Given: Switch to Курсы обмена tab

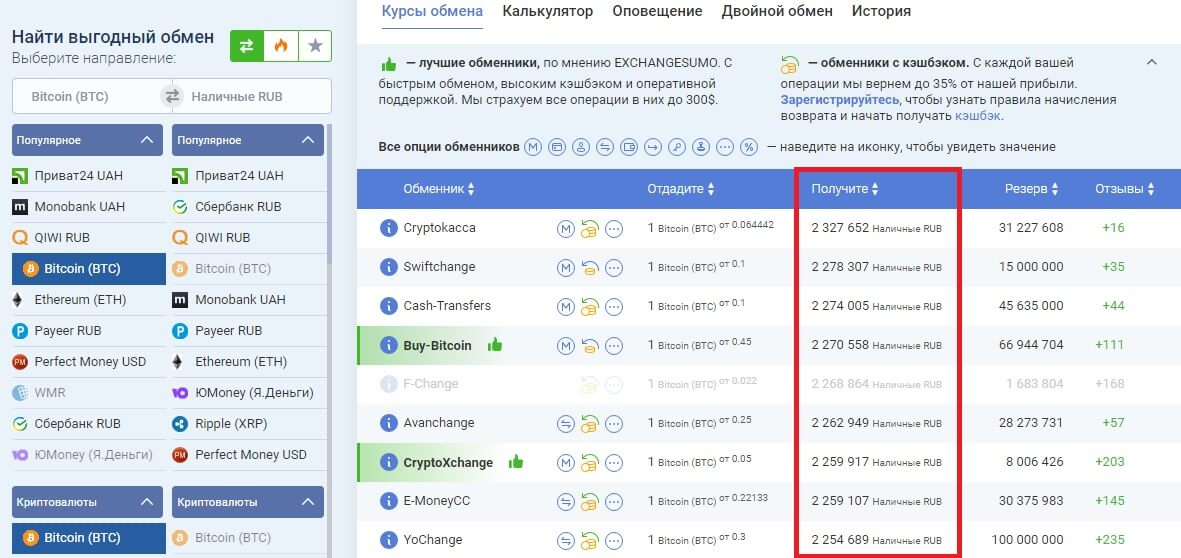Looking at the screenshot, I should point(432,11).
